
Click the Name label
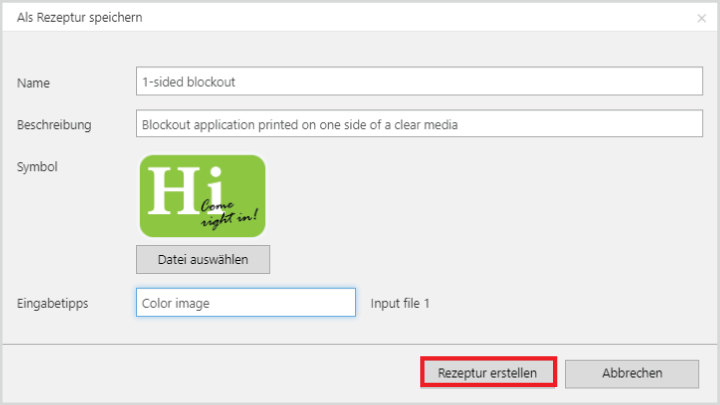pyautogui.click(x=33, y=83)
